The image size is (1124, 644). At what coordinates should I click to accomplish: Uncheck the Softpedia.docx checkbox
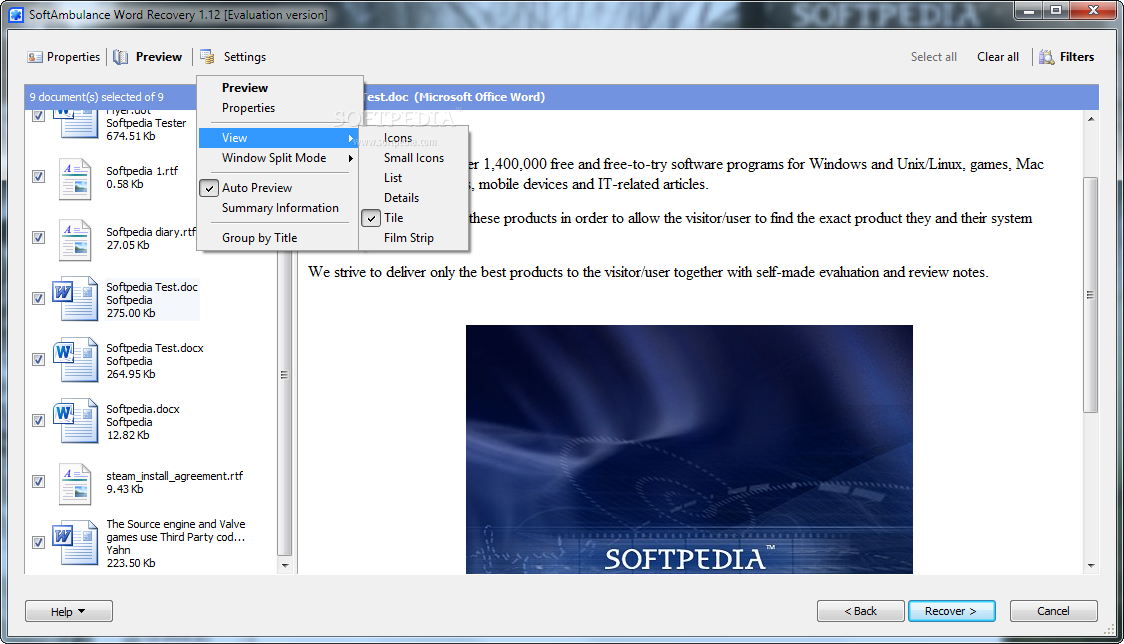[39, 420]
